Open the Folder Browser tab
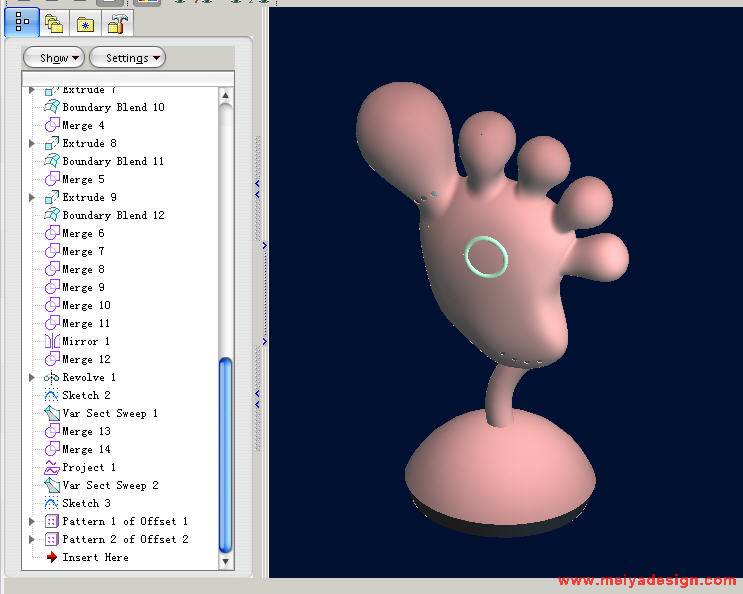Image resolution: width=743 pixels, height=594 pixels. pyautogui.click(x=54, y=24)
